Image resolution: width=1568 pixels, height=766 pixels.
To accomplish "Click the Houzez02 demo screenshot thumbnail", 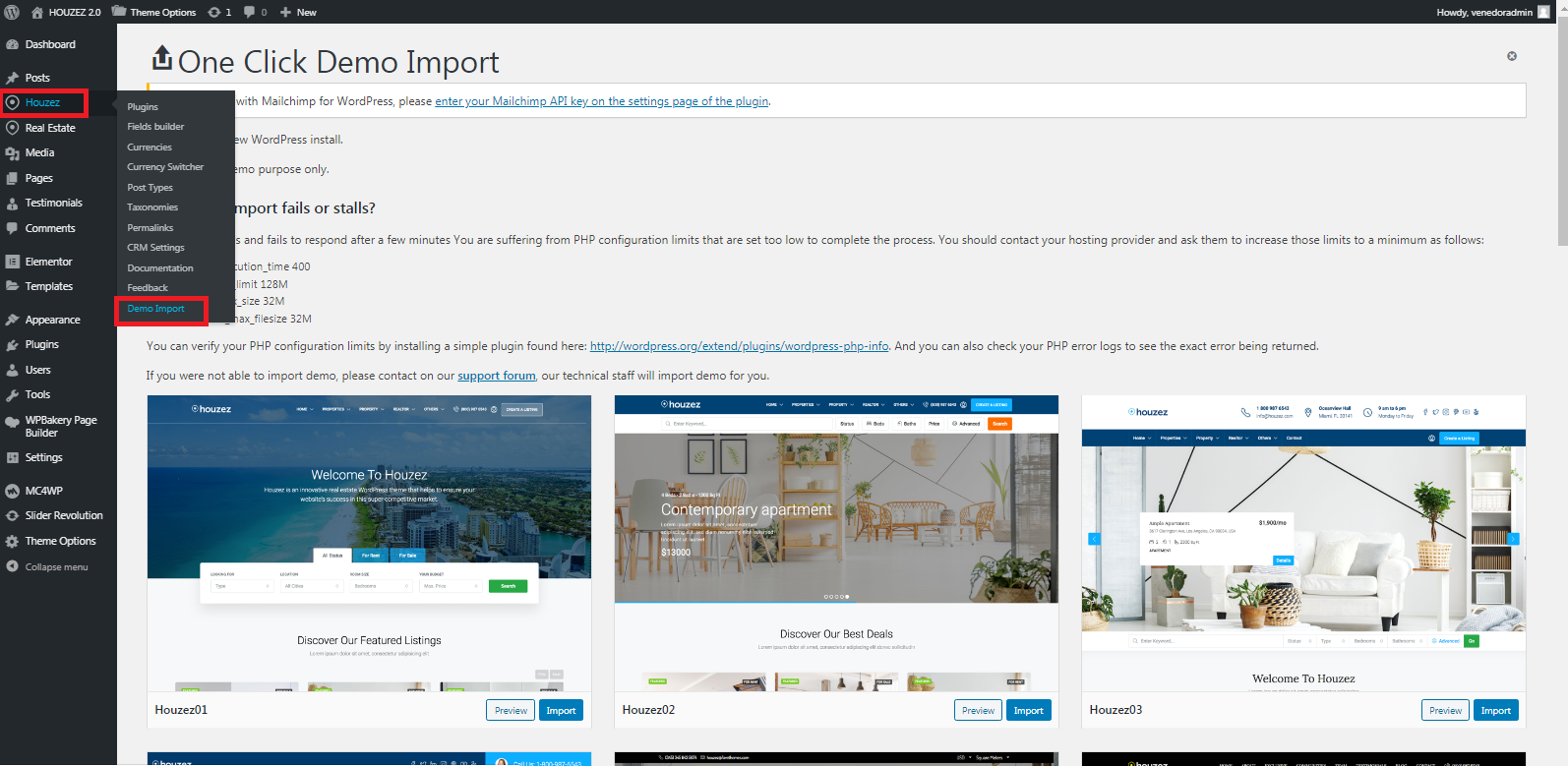I will click(x=836, y=544).
